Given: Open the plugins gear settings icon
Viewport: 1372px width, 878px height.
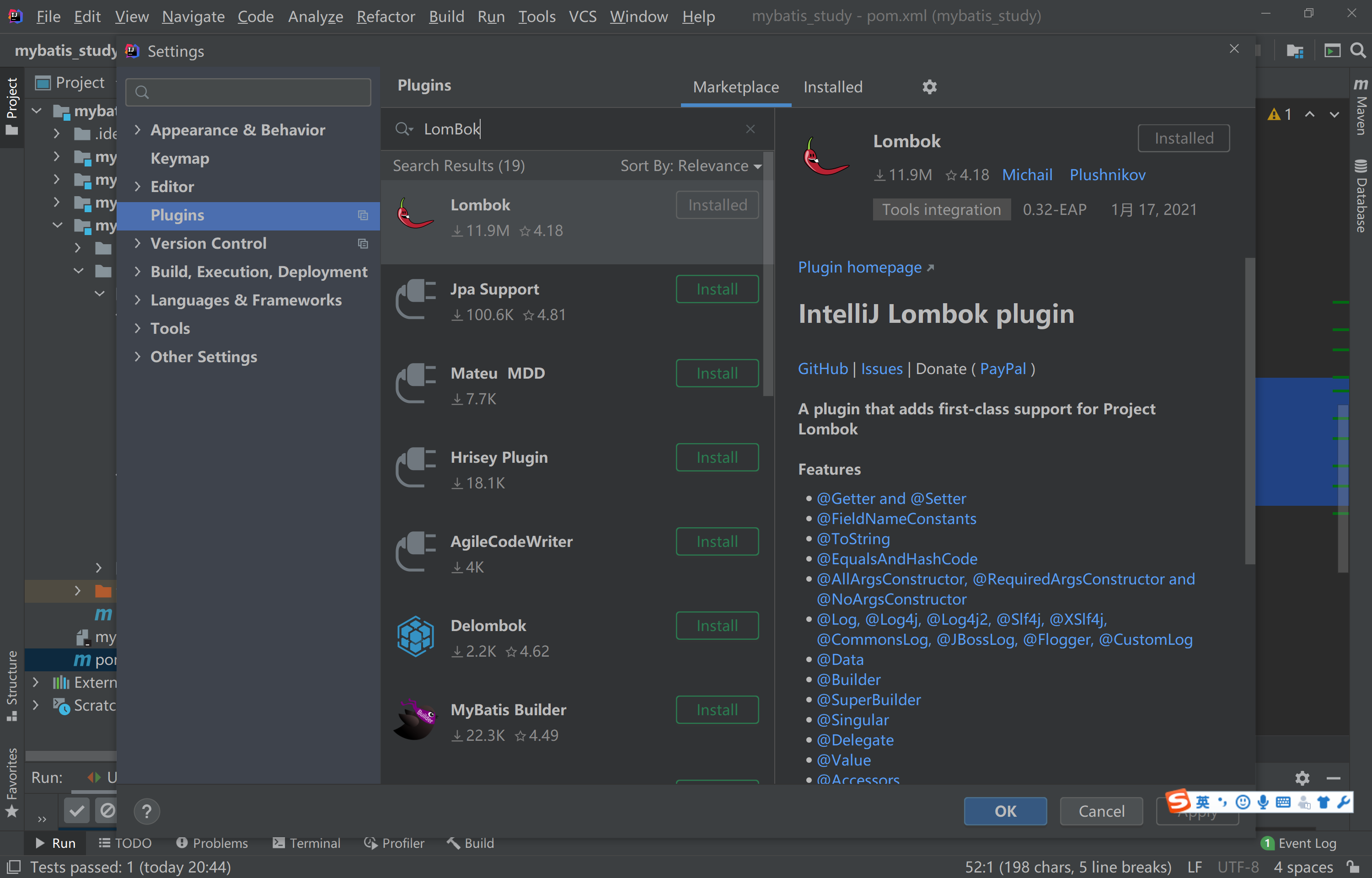Looking at the screenshot, I should tap(929, 87).
